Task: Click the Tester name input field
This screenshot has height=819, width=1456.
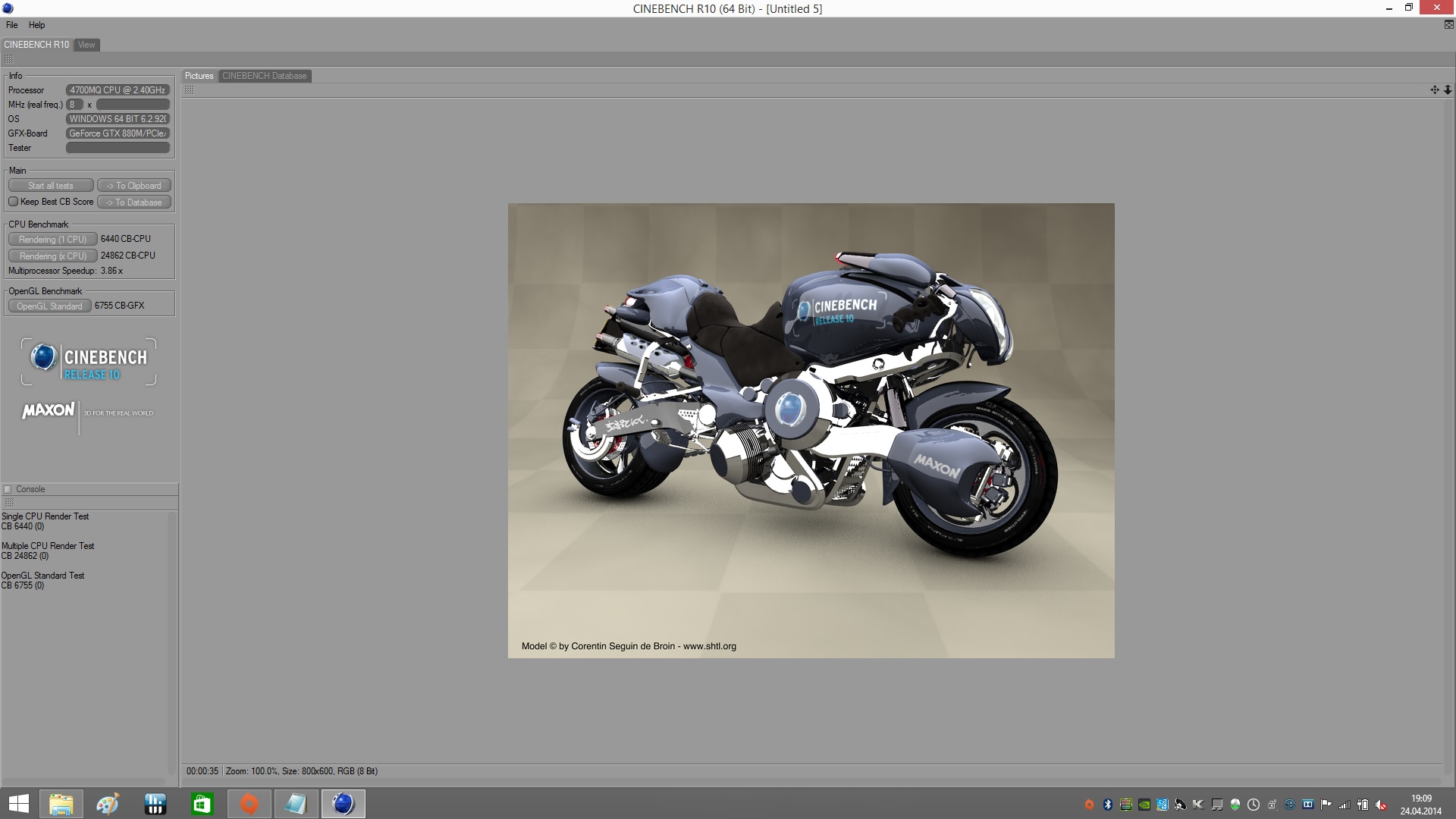Action: pos(118,148)
